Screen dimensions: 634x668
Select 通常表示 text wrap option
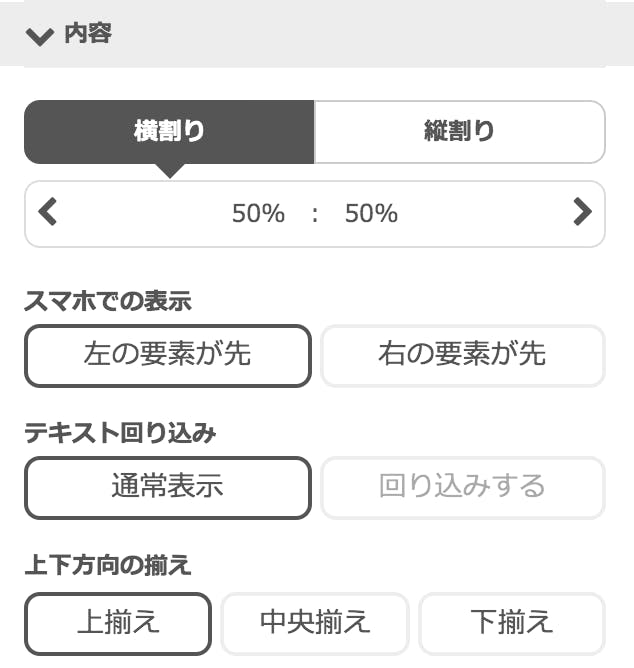point(168,487)
